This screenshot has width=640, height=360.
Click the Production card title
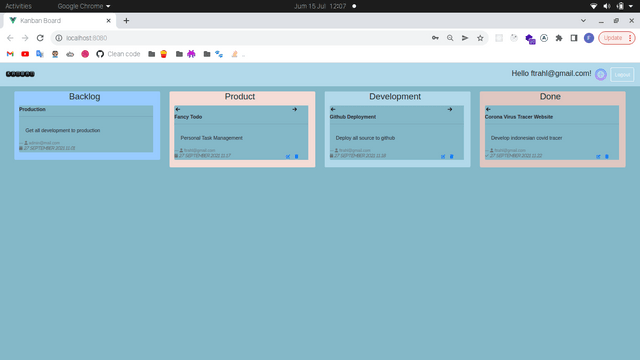(32, 109)
